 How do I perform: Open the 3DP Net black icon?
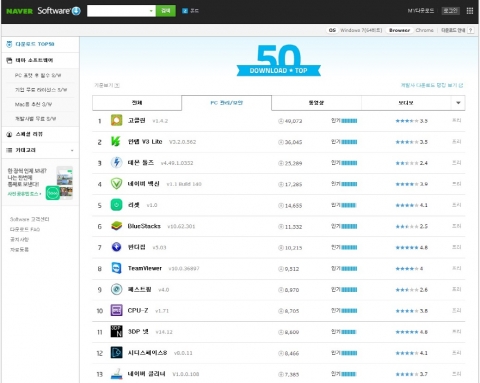[x=116, y=331]
